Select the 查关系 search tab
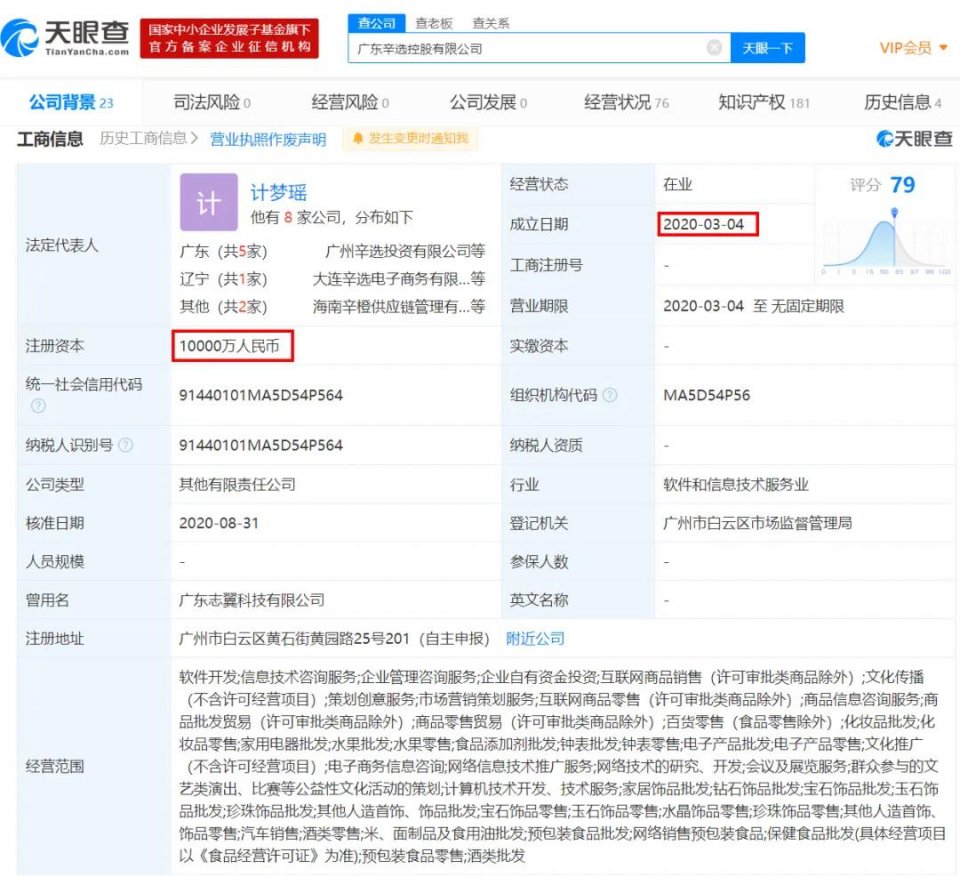 [490, 23]
